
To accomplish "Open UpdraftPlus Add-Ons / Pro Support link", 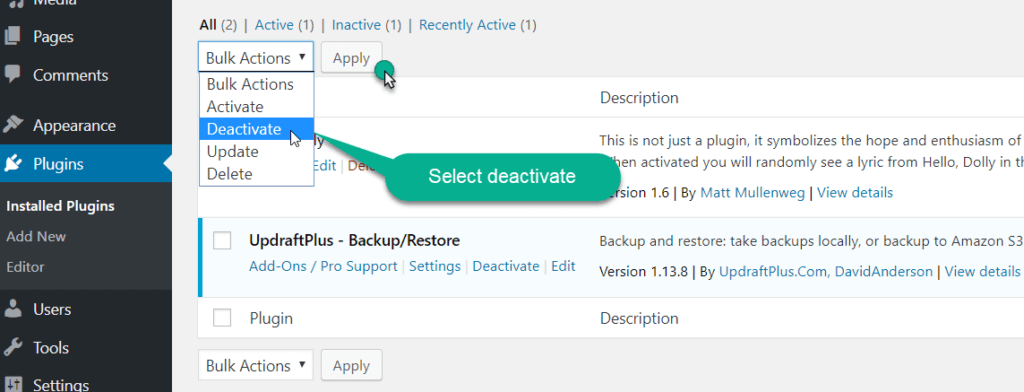I will (323, 266).
